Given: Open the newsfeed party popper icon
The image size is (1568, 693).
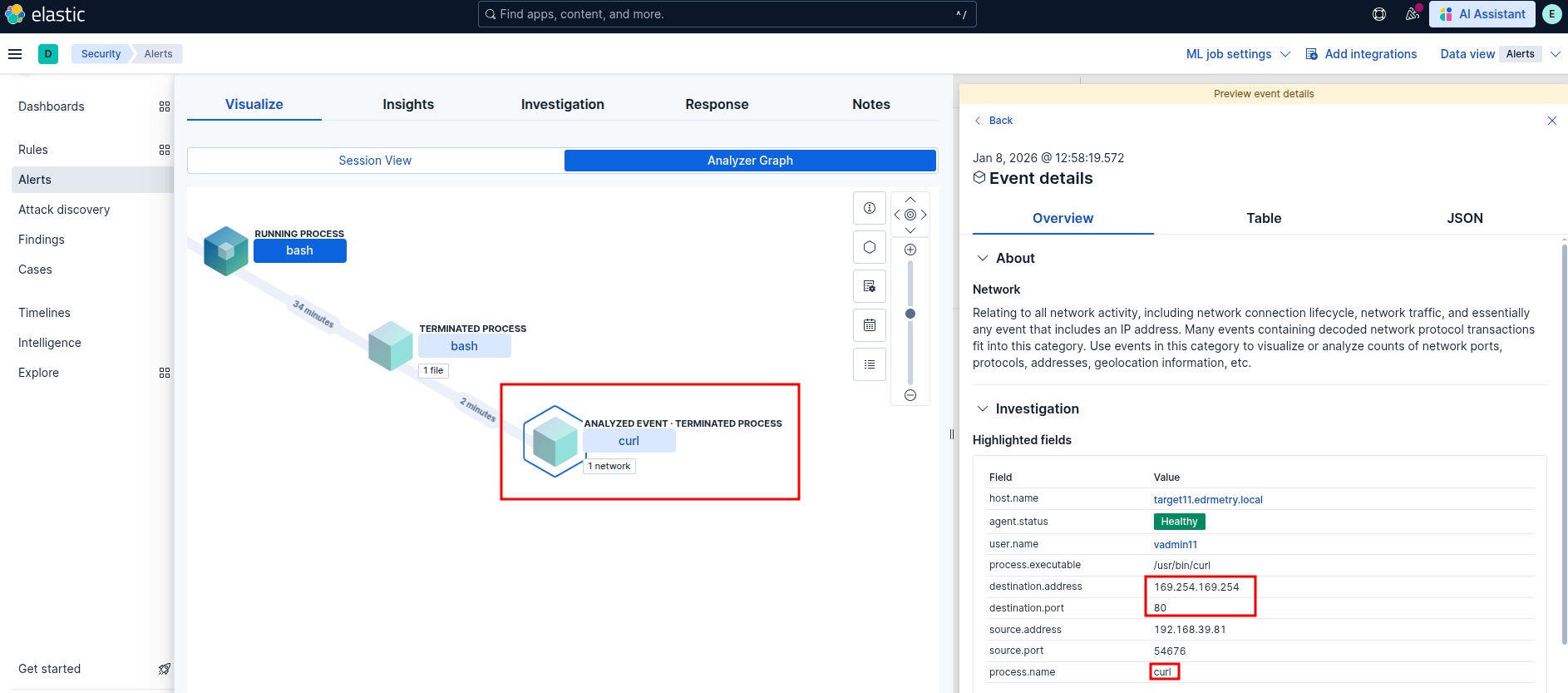Looking at the screenshot, I should 1413,14.
